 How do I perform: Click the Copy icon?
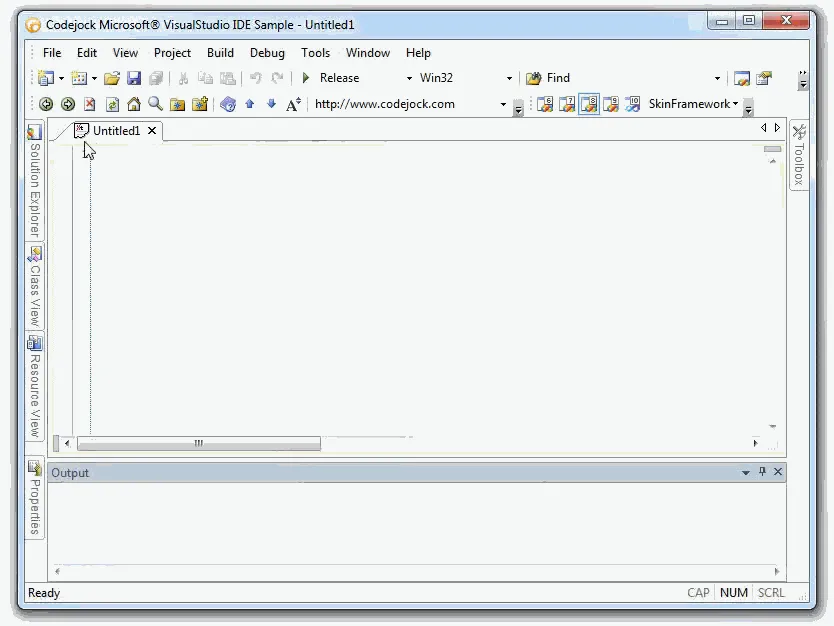point(205,78)
